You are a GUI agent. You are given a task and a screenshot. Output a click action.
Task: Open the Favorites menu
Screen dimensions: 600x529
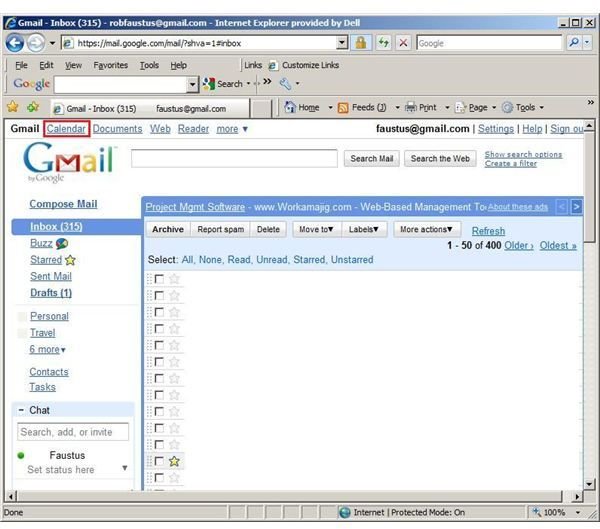[111, 65]
